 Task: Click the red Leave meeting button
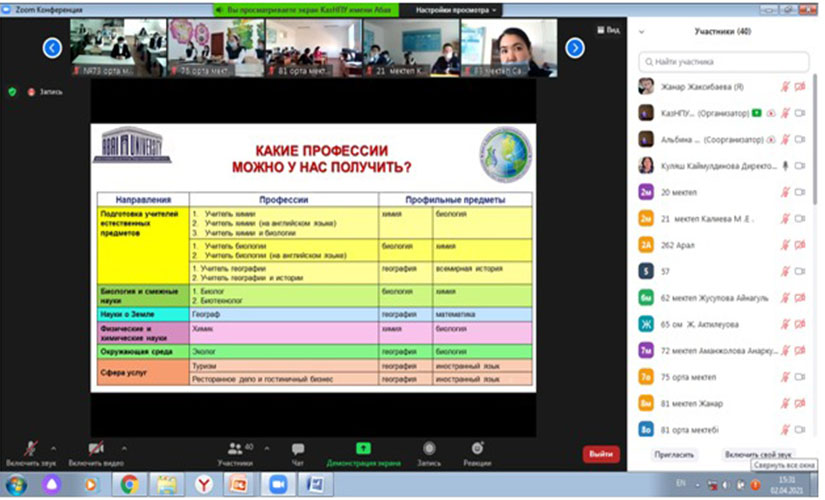click(601, 454)
